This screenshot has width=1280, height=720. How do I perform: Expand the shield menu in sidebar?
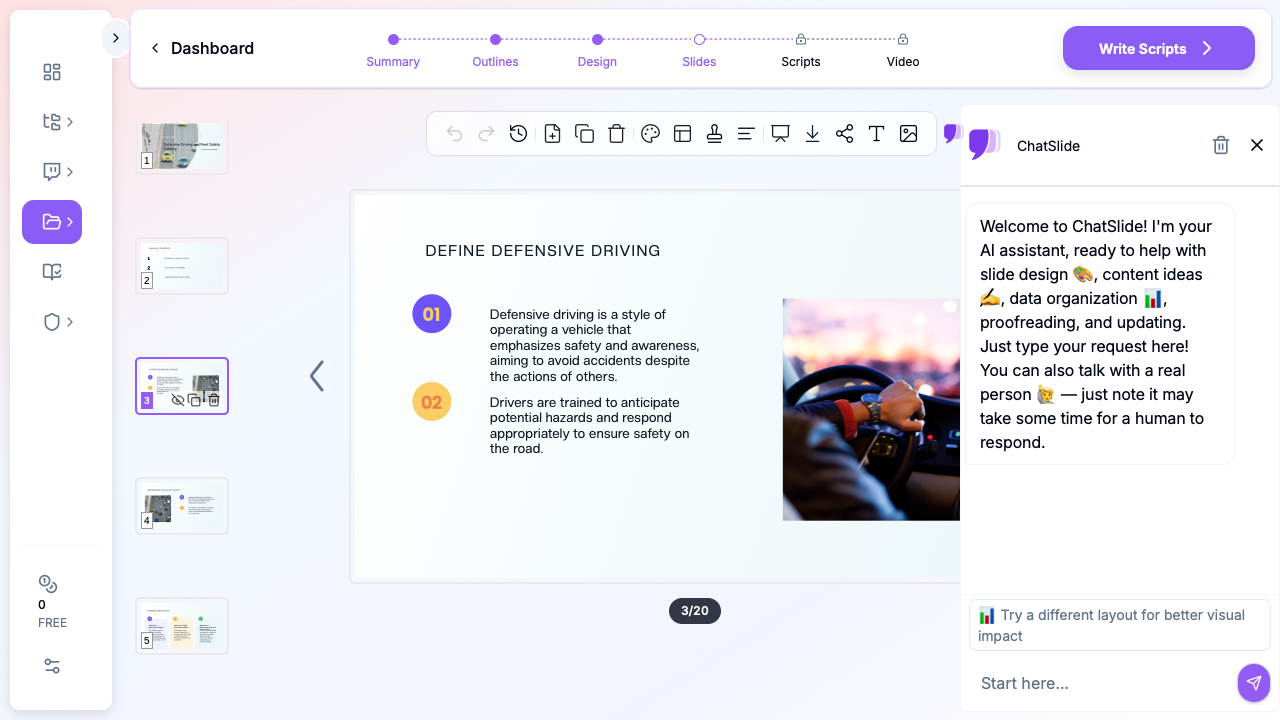click(58, 322)
